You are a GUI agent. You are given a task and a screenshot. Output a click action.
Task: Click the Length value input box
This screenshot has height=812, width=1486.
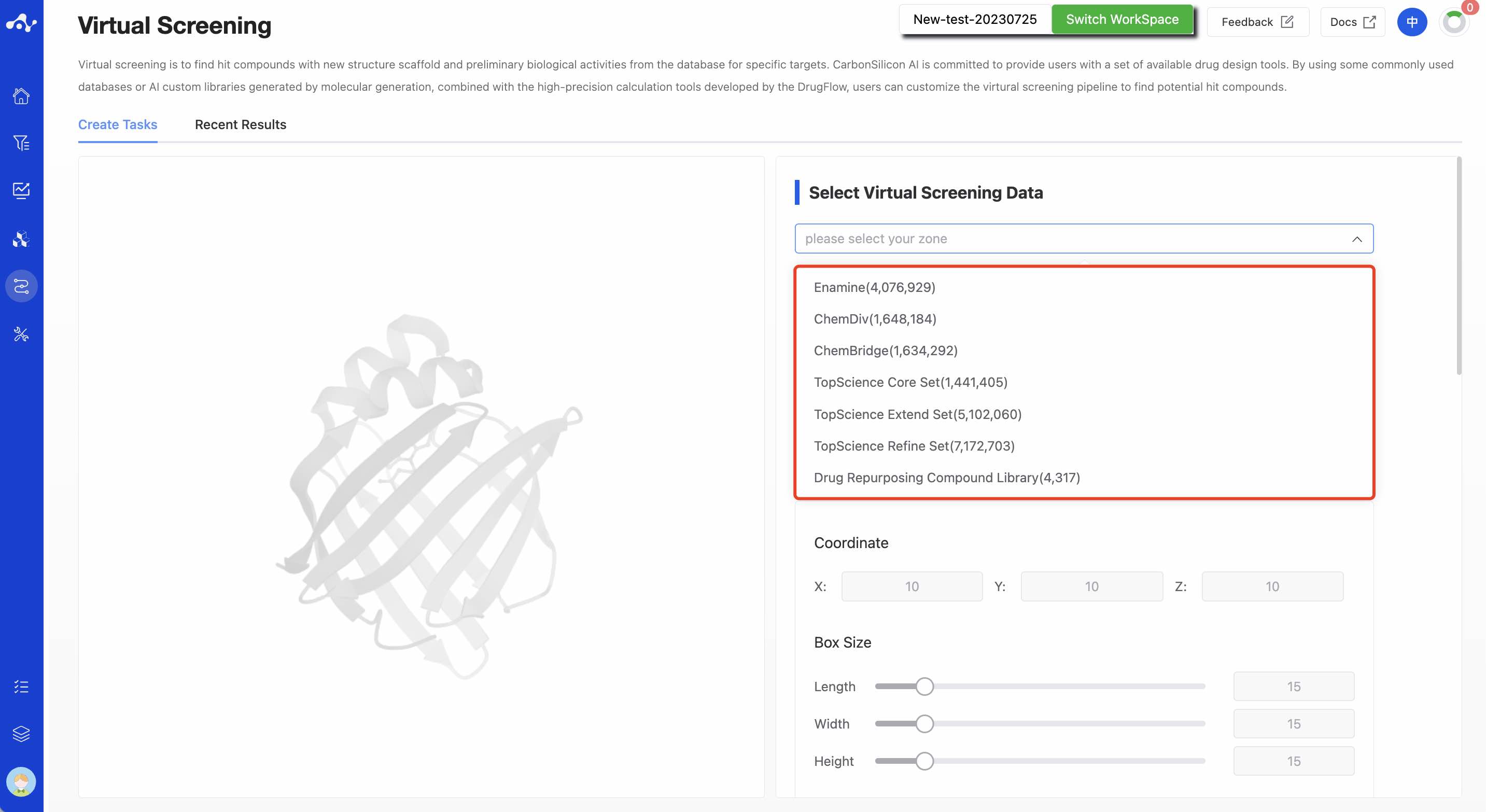pos(1293,687)
